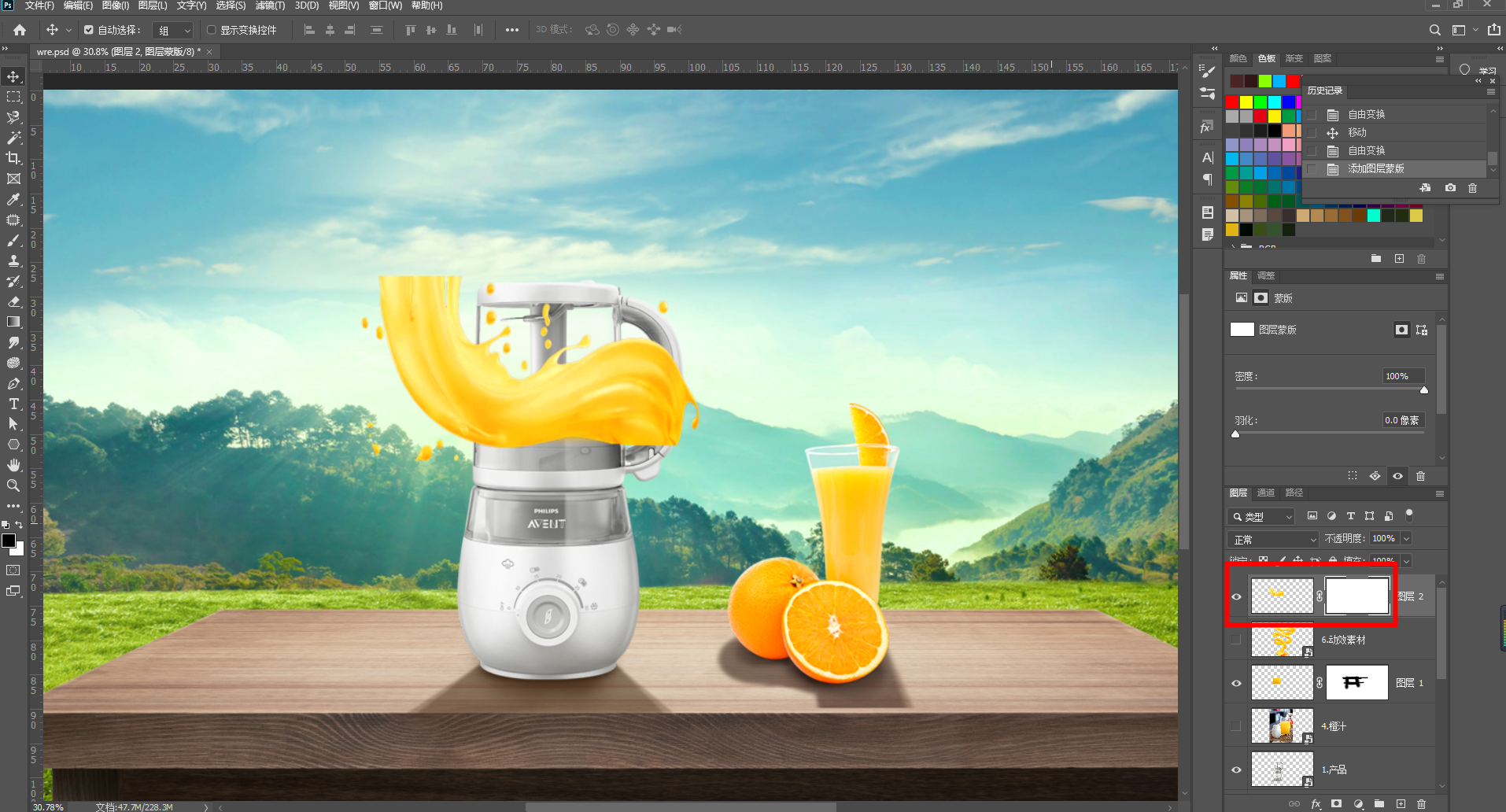Select the Hand tool

point(13,465)
